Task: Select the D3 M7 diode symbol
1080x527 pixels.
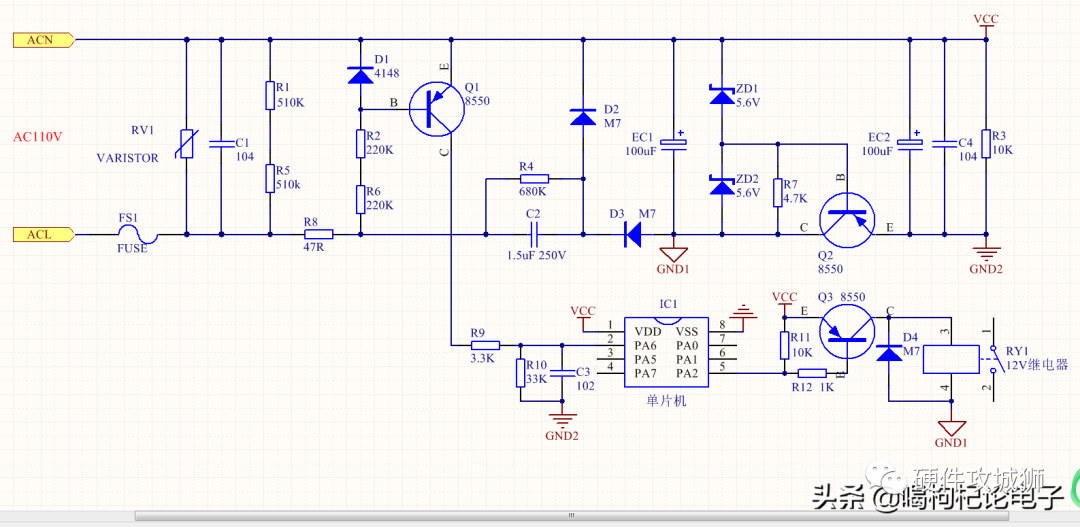Action: point(631,235)
